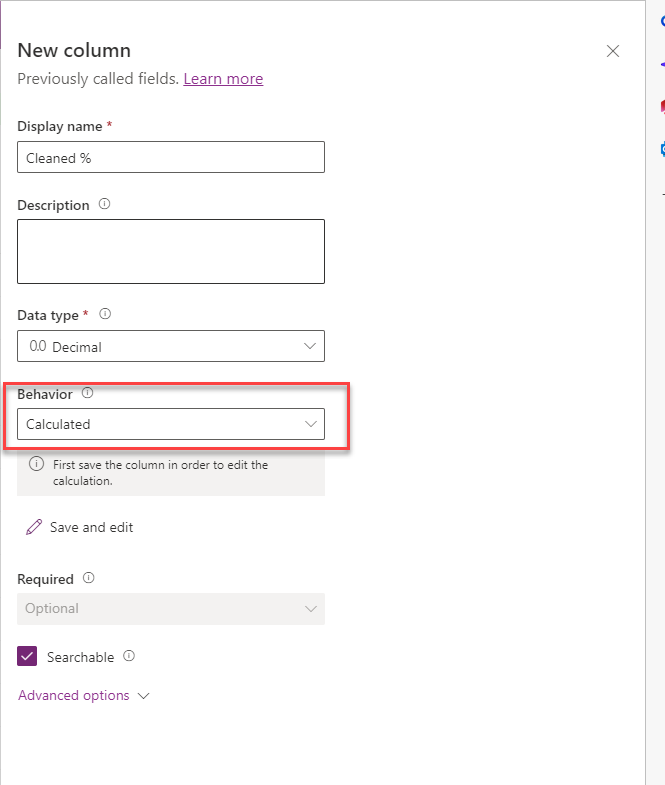Viewport: 665px width, 785px height.
Task: Click the info icon beside Data type
Action: pyautogui.click(x=105, y=314)
